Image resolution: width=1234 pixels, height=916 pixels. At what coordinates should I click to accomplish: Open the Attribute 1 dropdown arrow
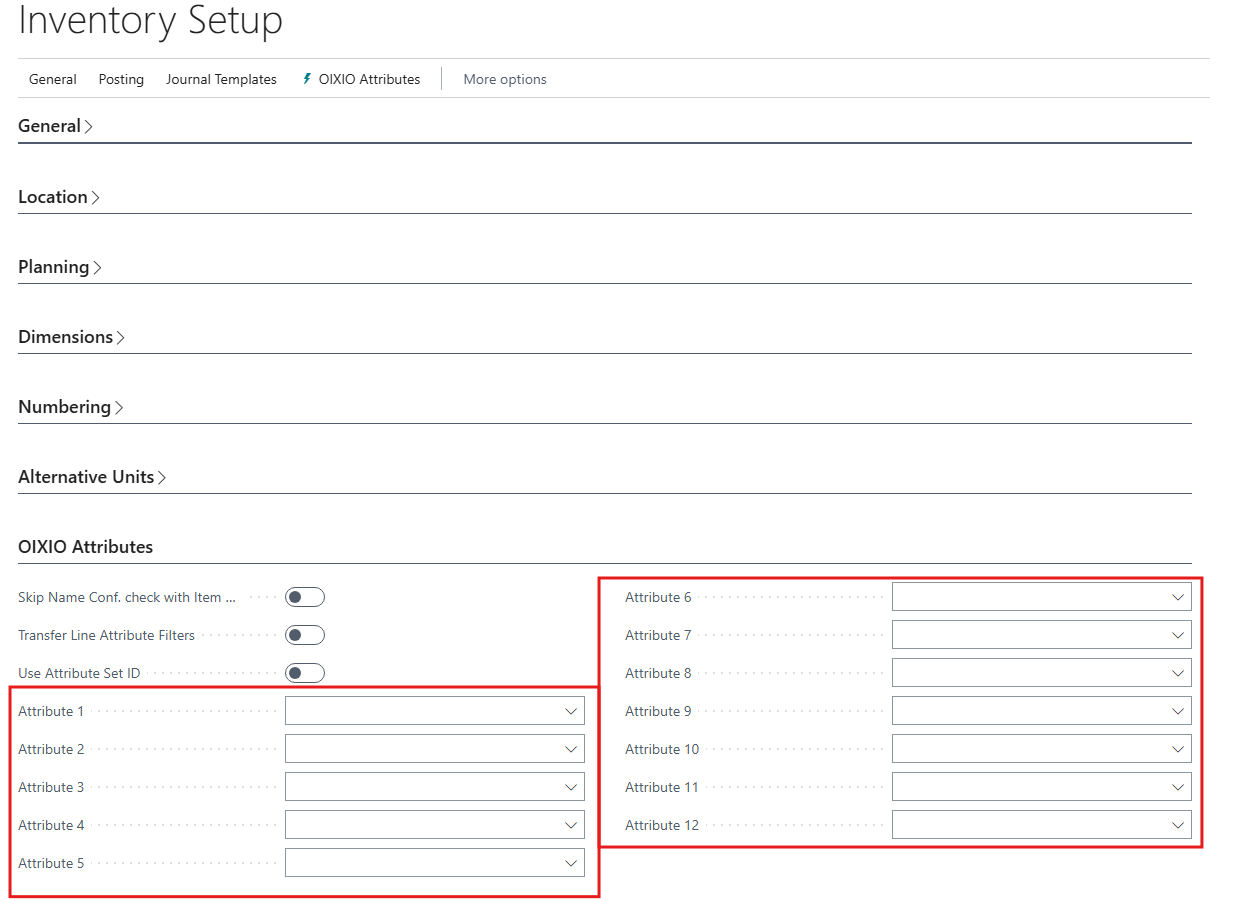(x=571, y=712)
